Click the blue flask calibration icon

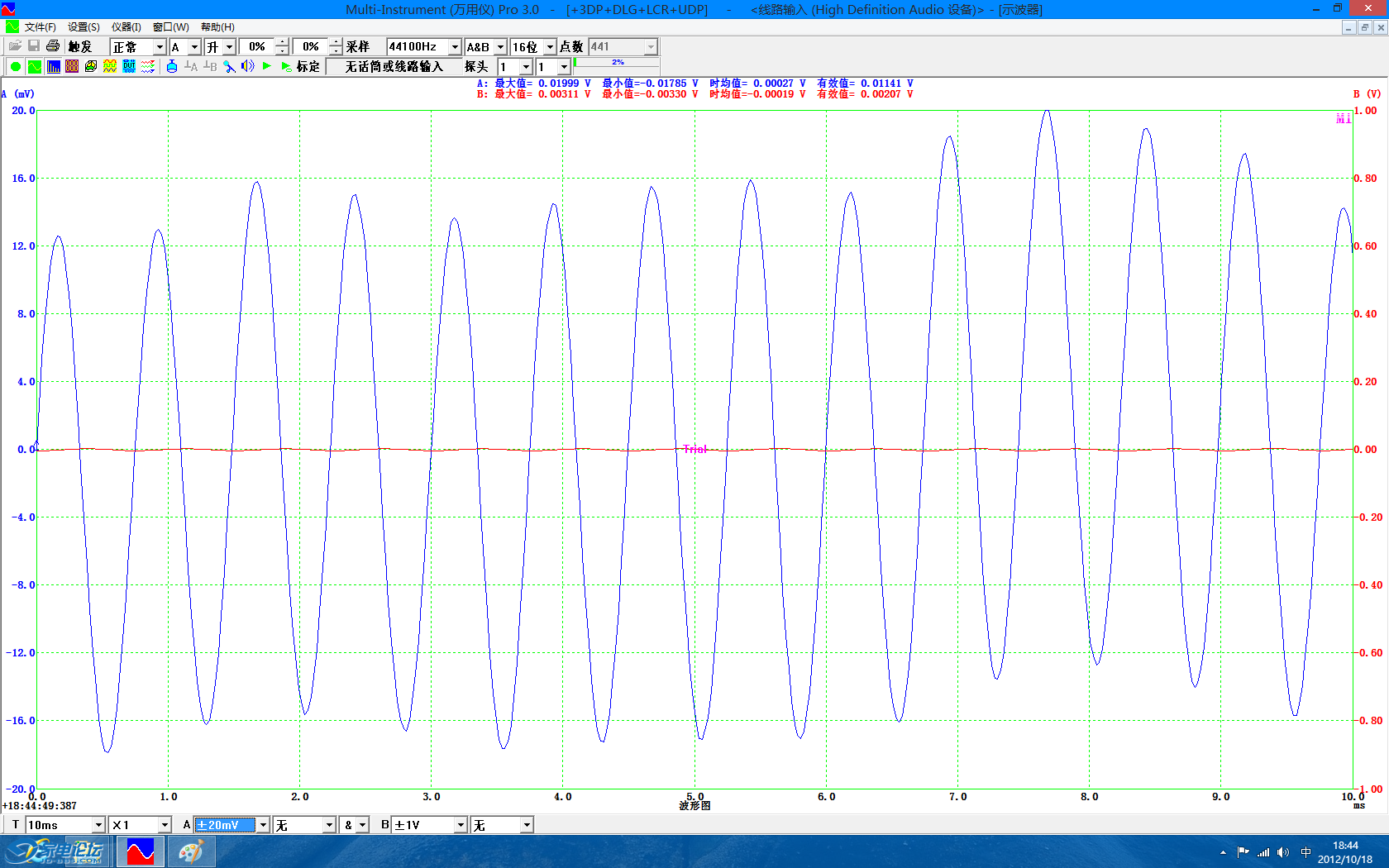coord(172,66)
